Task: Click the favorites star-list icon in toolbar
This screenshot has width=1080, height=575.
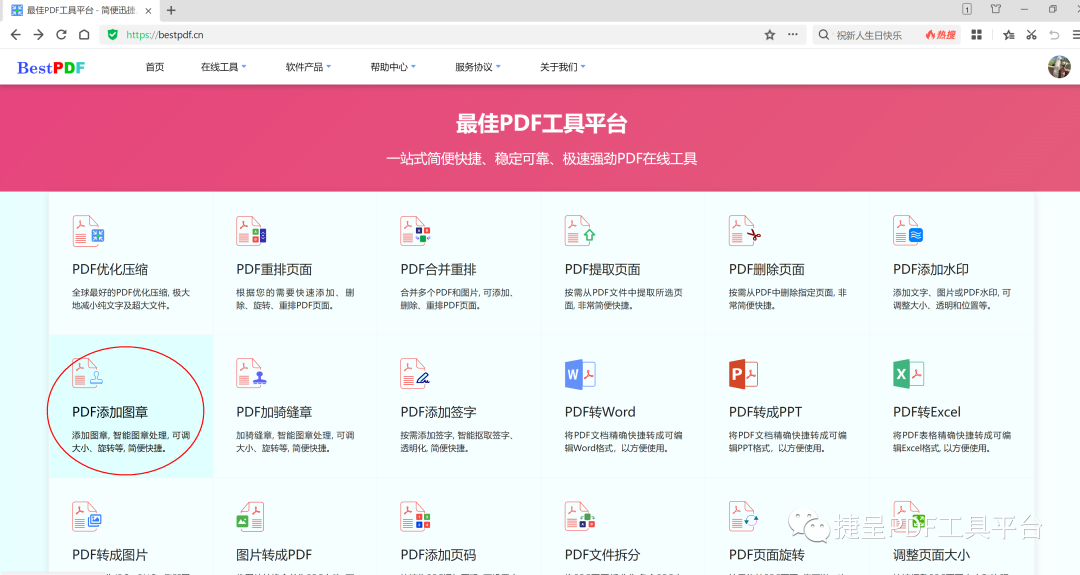Action: click(1008, 34)
